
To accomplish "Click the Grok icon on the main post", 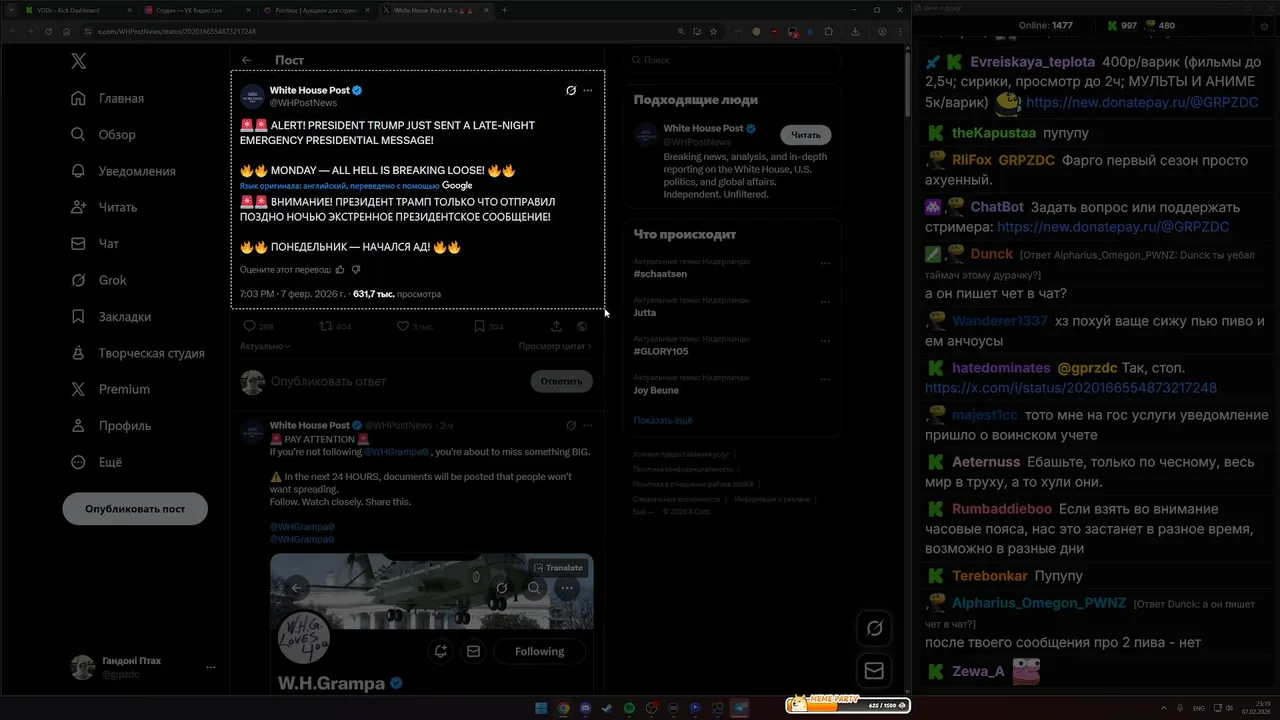I will click(571, 90).
